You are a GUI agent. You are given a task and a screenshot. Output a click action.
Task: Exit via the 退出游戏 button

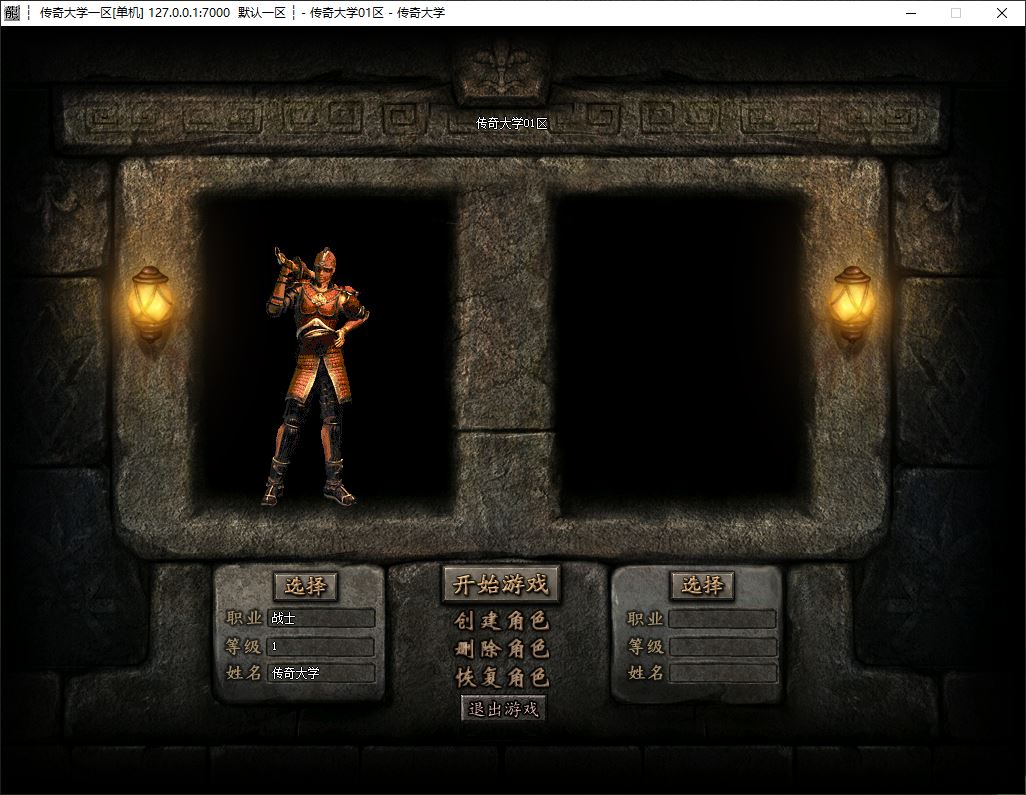(x=503, y=709)
